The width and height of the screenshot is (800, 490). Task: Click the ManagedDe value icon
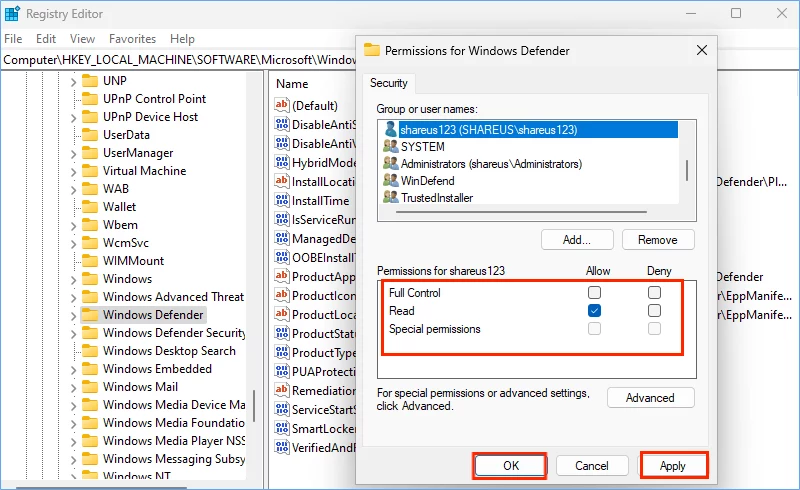[x=282, y=238]
